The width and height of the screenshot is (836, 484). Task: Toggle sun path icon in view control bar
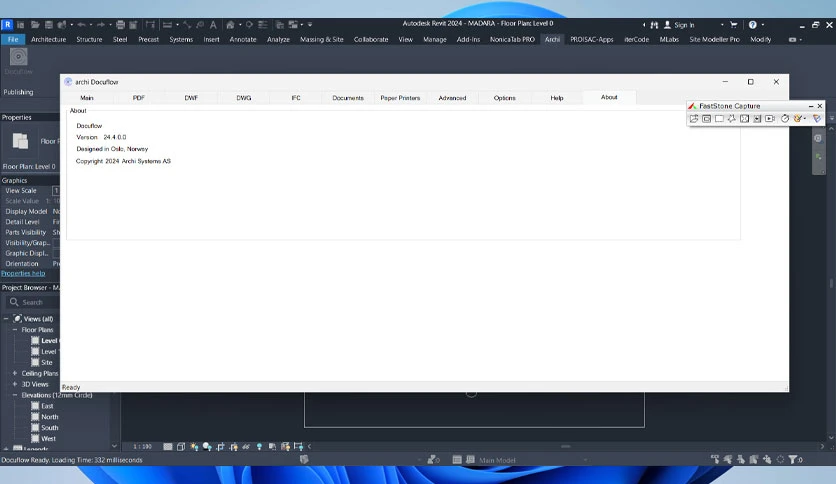[x=194, y=447]
